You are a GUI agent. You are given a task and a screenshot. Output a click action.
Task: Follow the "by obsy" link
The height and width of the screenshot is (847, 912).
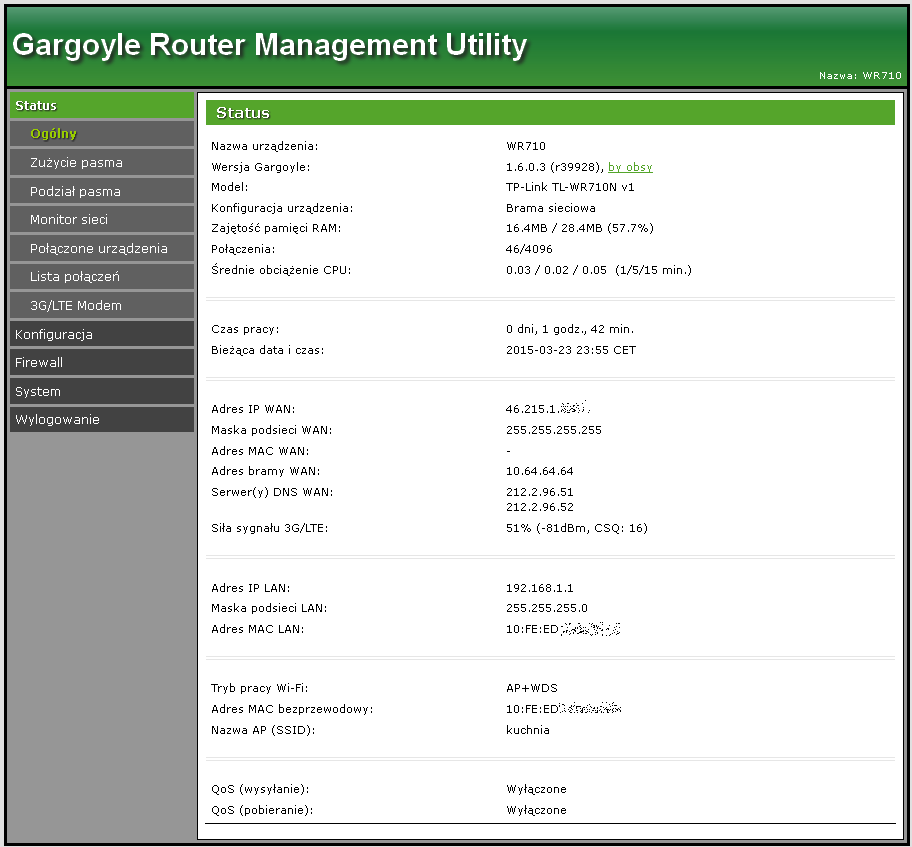(x=630, y=167)
